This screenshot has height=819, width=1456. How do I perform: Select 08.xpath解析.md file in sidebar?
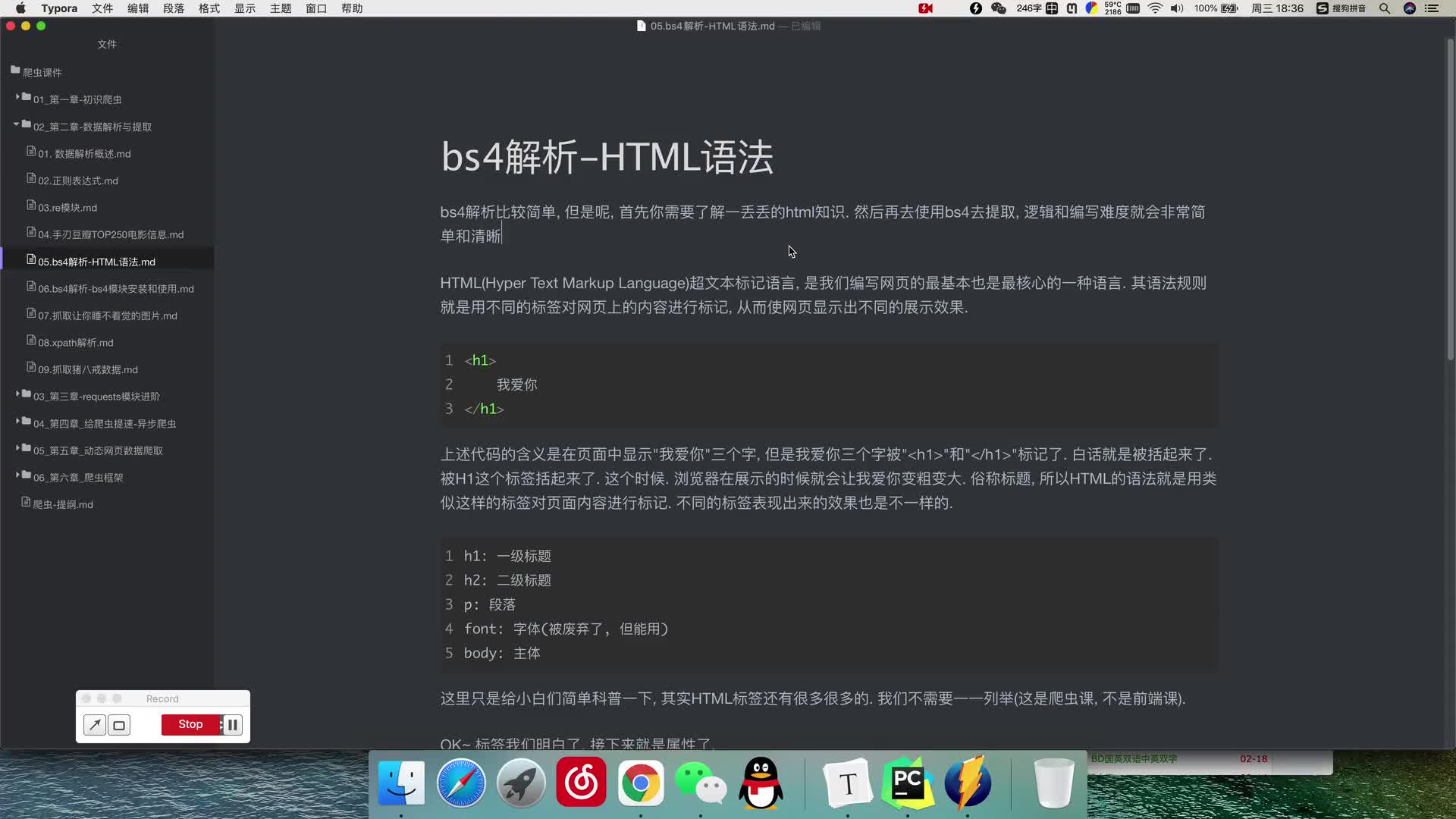tap(76, 342)
